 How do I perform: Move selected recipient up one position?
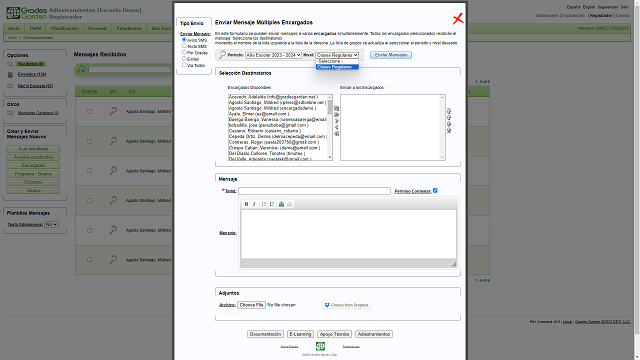pyautogui.click(x=449, y=117)
